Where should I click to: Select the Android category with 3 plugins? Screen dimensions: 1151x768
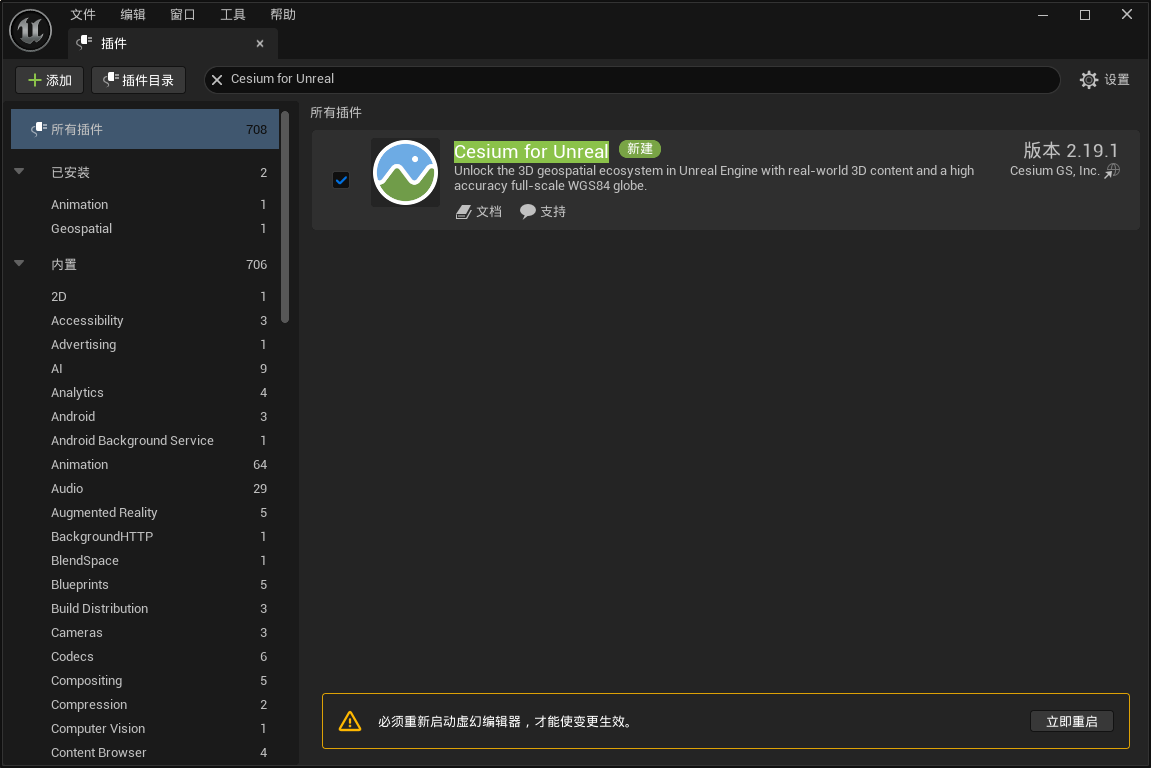(145, 416)
